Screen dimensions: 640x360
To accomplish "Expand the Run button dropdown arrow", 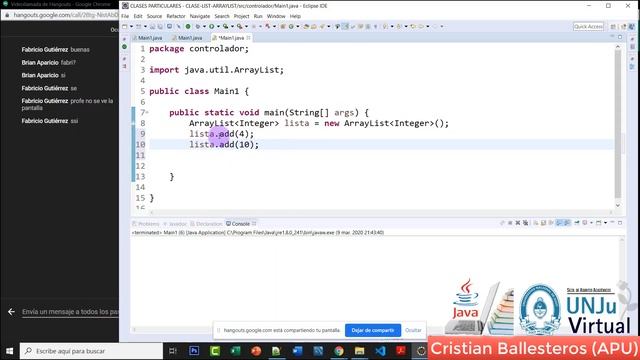I will point(218,27).
